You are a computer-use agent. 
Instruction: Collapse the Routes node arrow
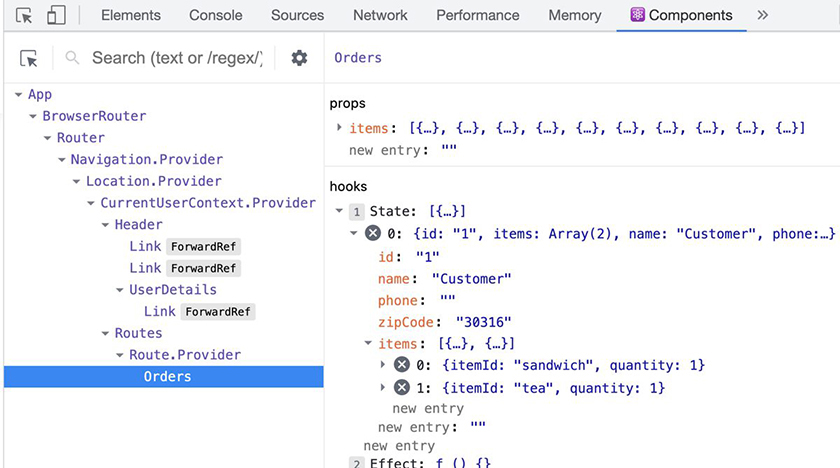pyautogui.click(x=105, y=333)
